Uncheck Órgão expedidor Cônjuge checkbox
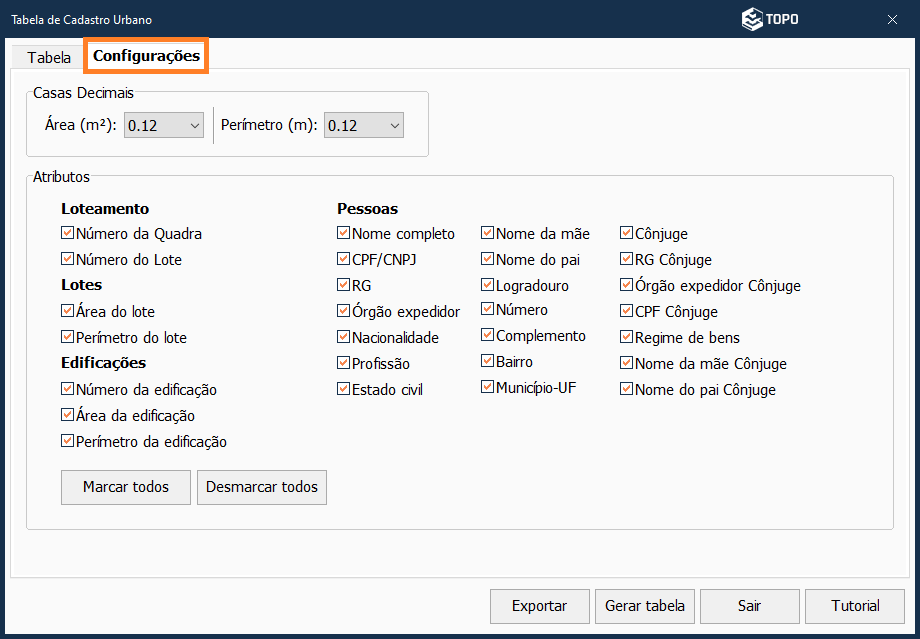The width and height of the screenshot is (920, 639). tap(627, 285)
